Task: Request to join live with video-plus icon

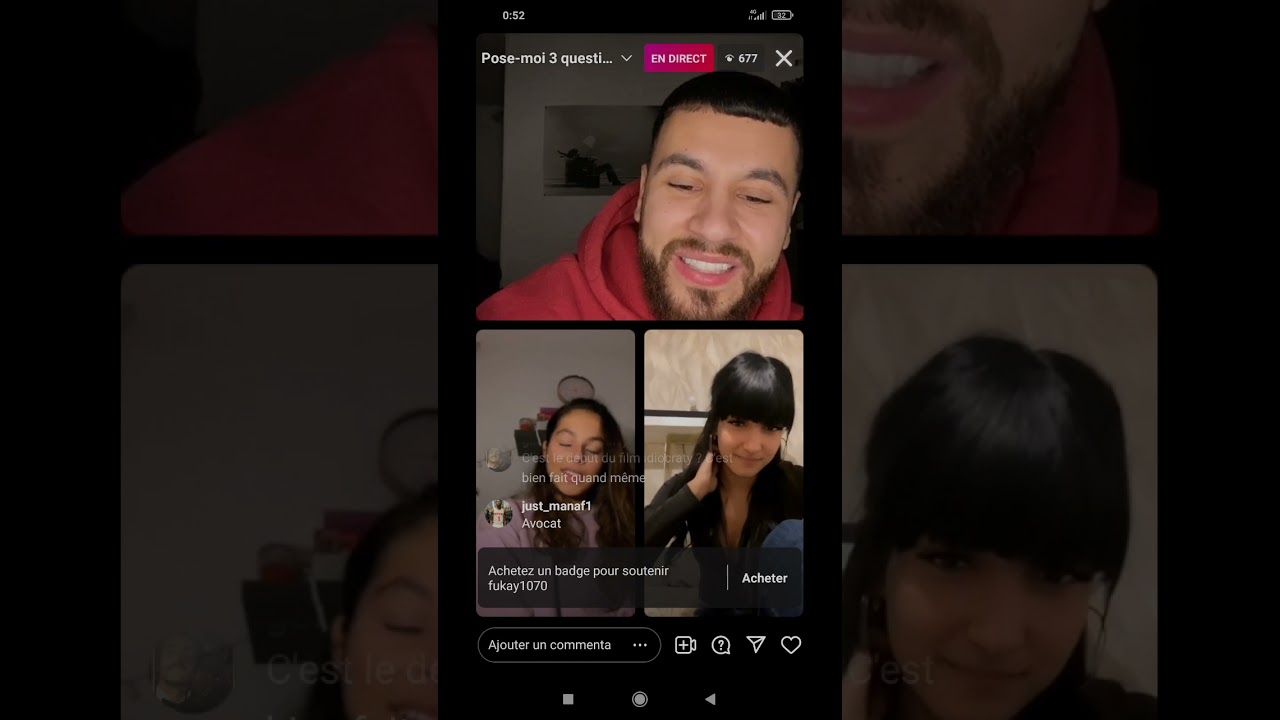Action: (685, 645)
